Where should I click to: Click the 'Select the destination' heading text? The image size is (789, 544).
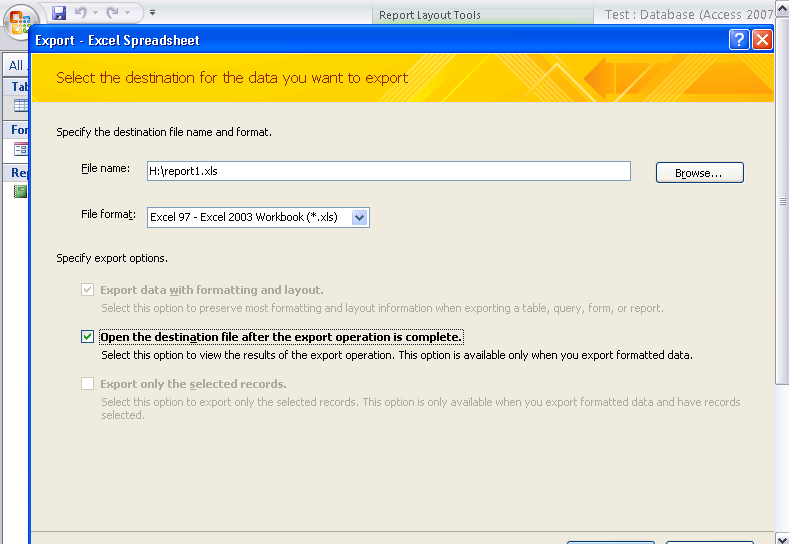232,78
